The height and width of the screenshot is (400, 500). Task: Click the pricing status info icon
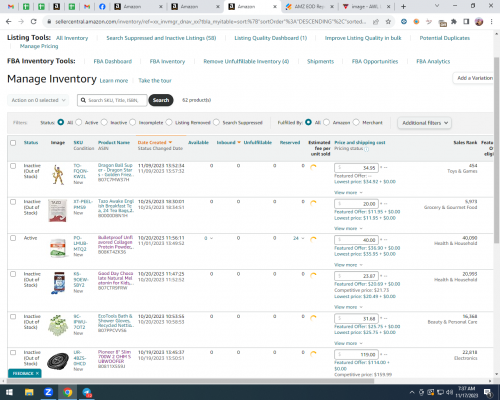click(x=367, y=149)
